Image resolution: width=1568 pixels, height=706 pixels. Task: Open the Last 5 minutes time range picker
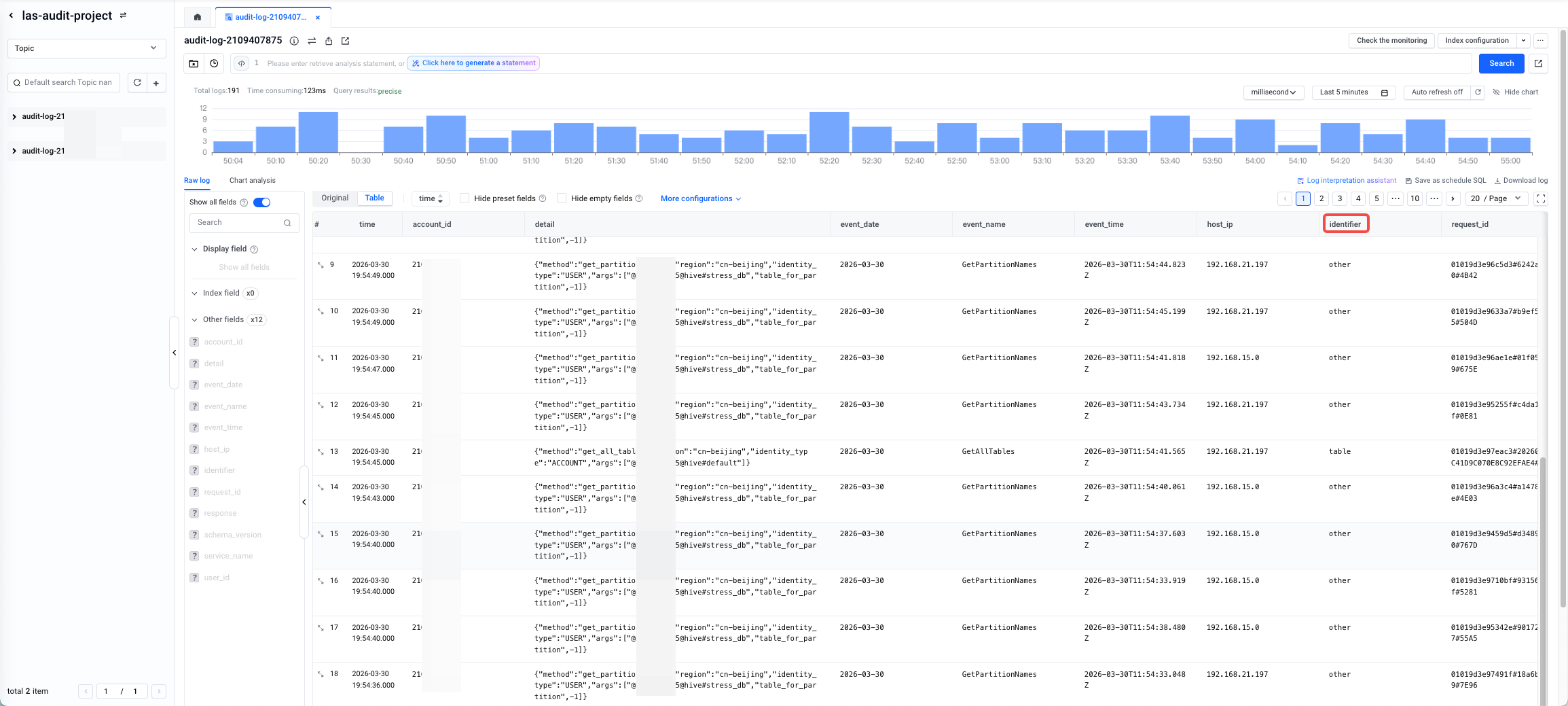pos(1353,92)
